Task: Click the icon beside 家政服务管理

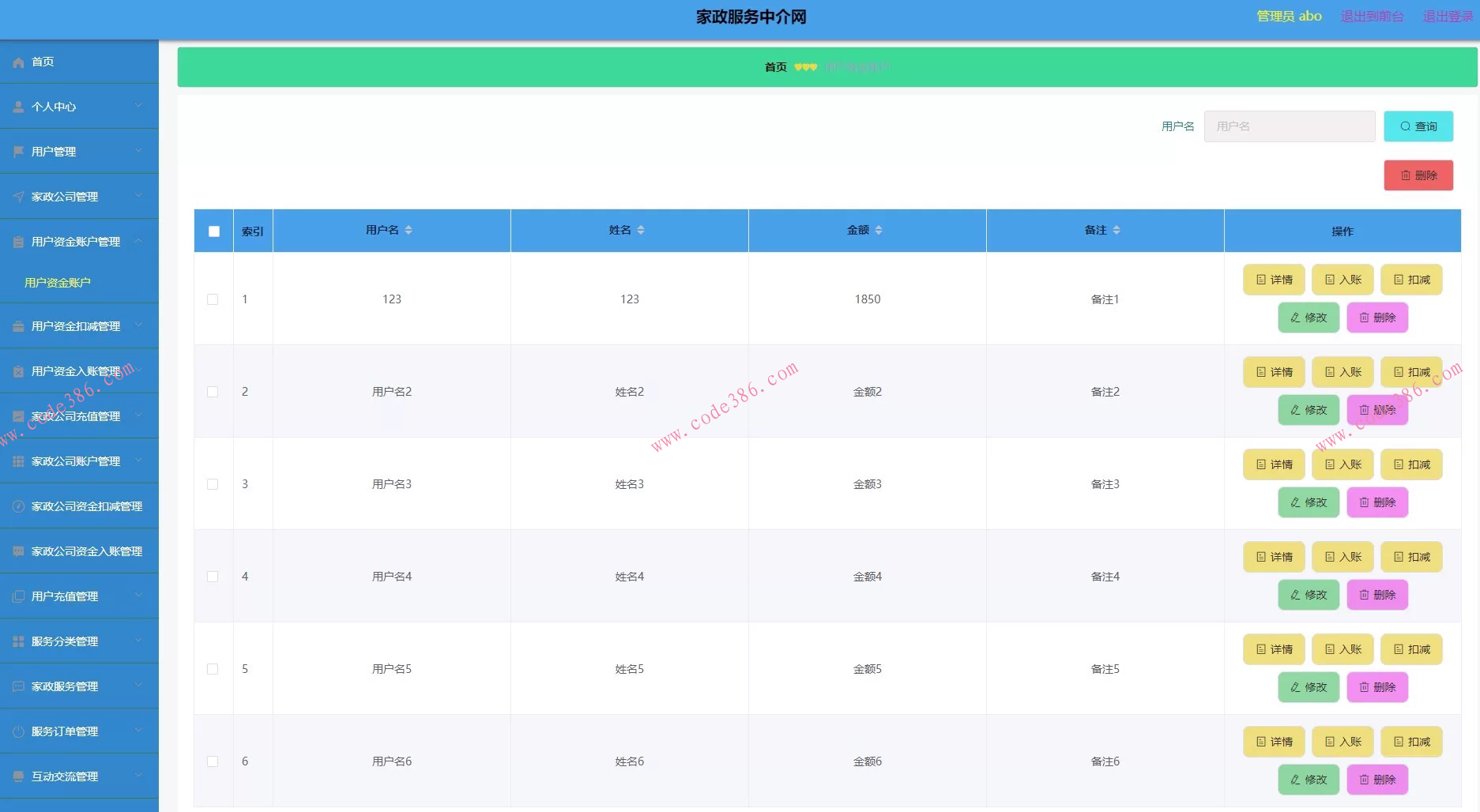Action: [x=18, y=686]
